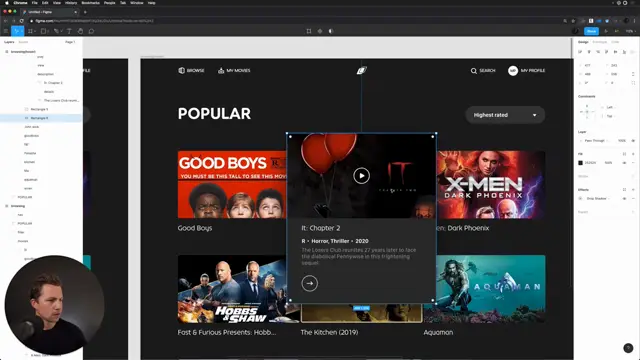Remove the fill with minus icon

pyautogui.click(x=633, y=162)
